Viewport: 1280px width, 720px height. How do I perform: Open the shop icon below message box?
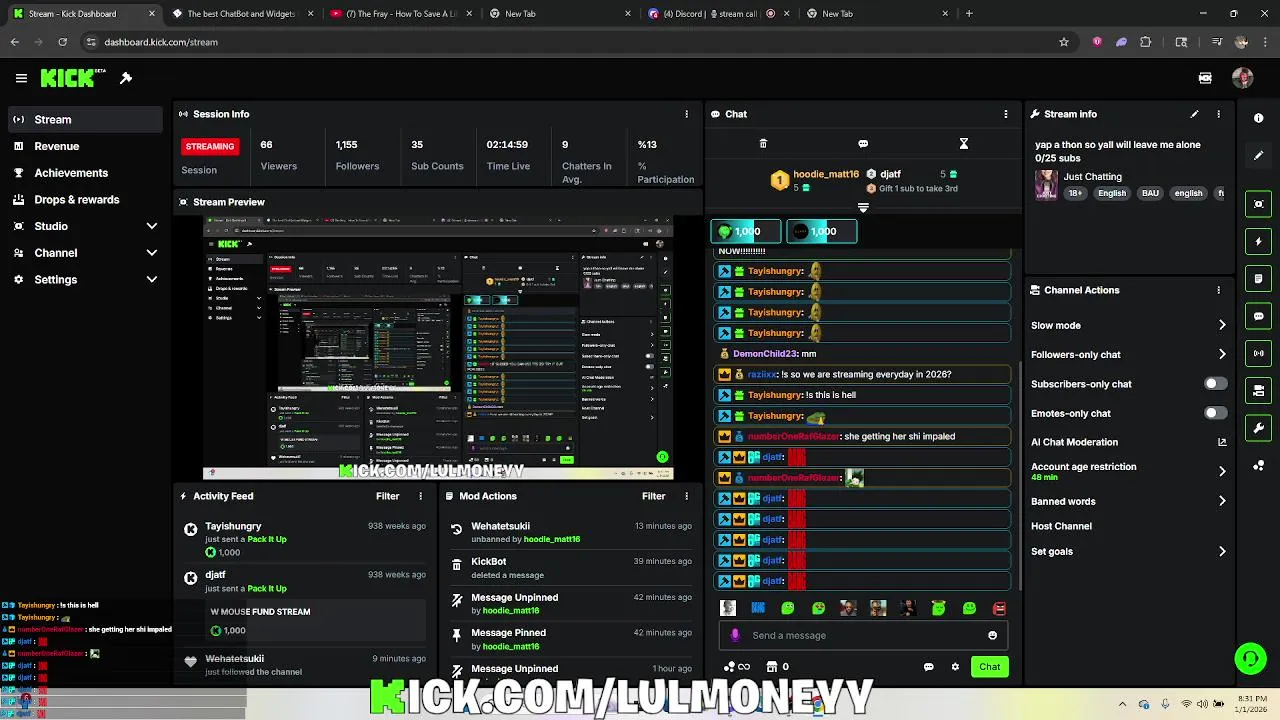(x=771, y=667)
